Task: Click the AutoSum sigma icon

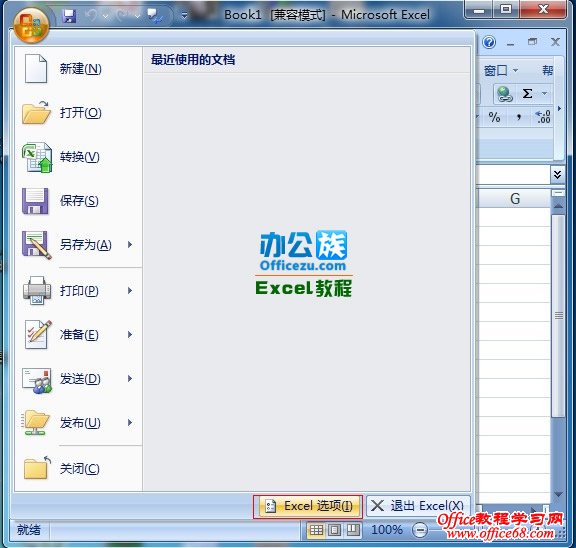Action: coord(528,94)
